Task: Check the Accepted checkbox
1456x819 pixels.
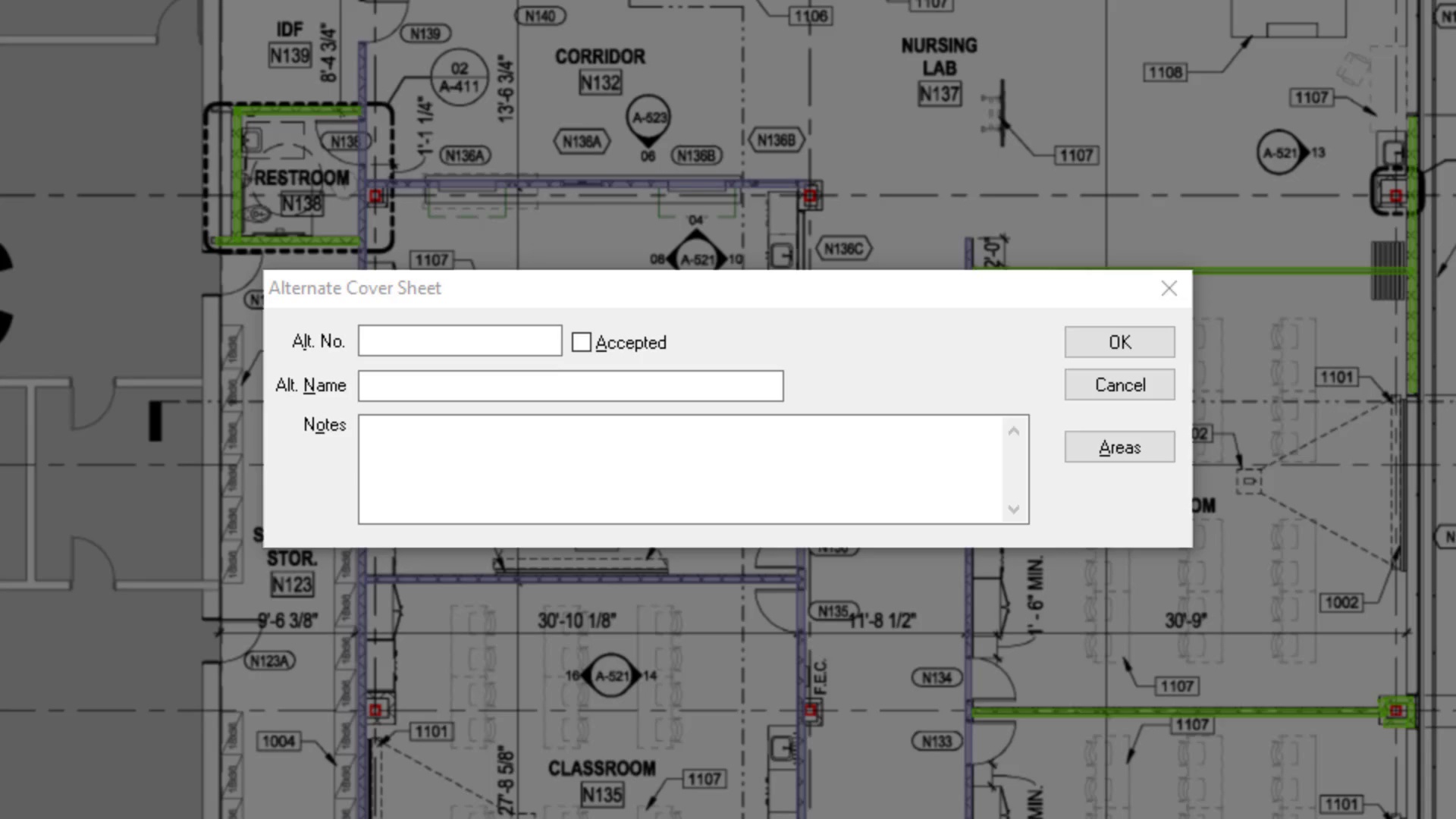Action: click(582, 343)
